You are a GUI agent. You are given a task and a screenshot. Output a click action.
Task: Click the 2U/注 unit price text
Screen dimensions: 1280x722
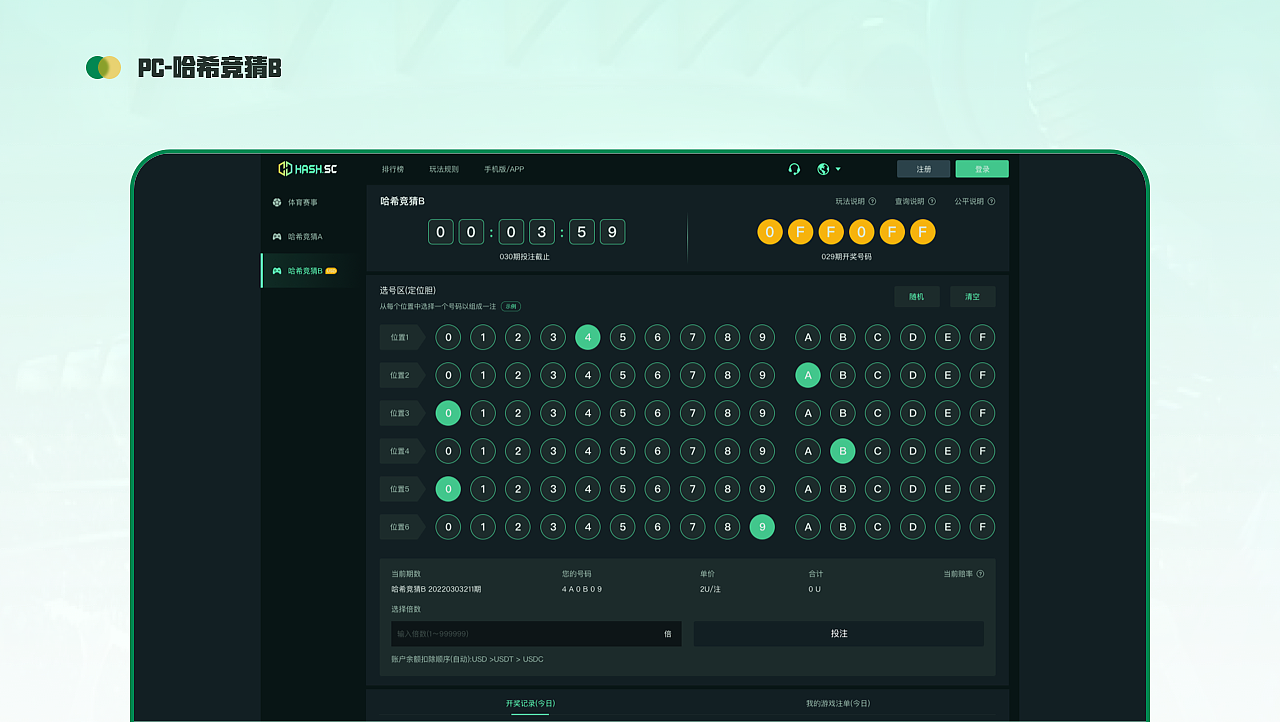click(x=710, y=589)
